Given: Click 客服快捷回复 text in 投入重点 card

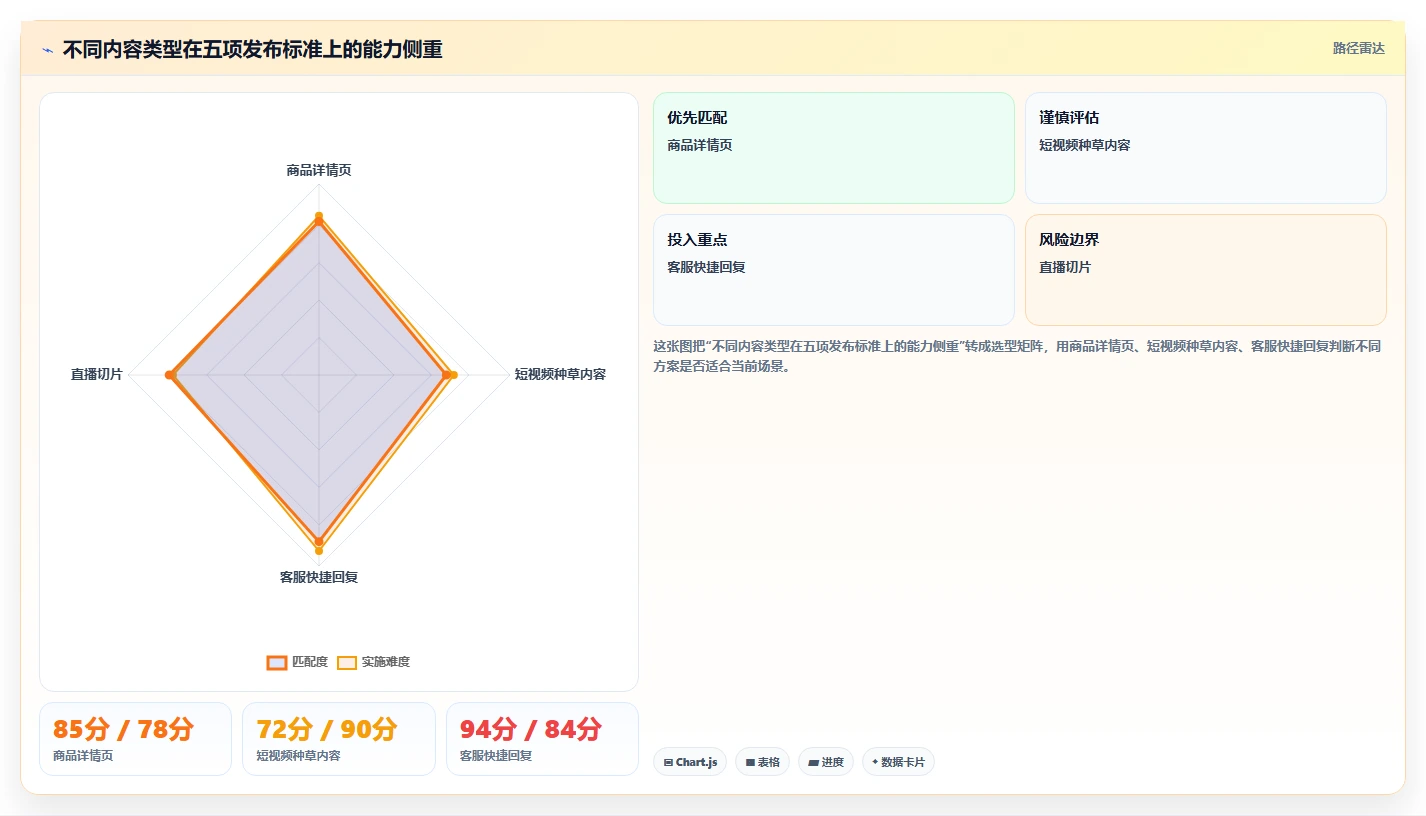Looking at the screenshot, I should coord(706,267).
